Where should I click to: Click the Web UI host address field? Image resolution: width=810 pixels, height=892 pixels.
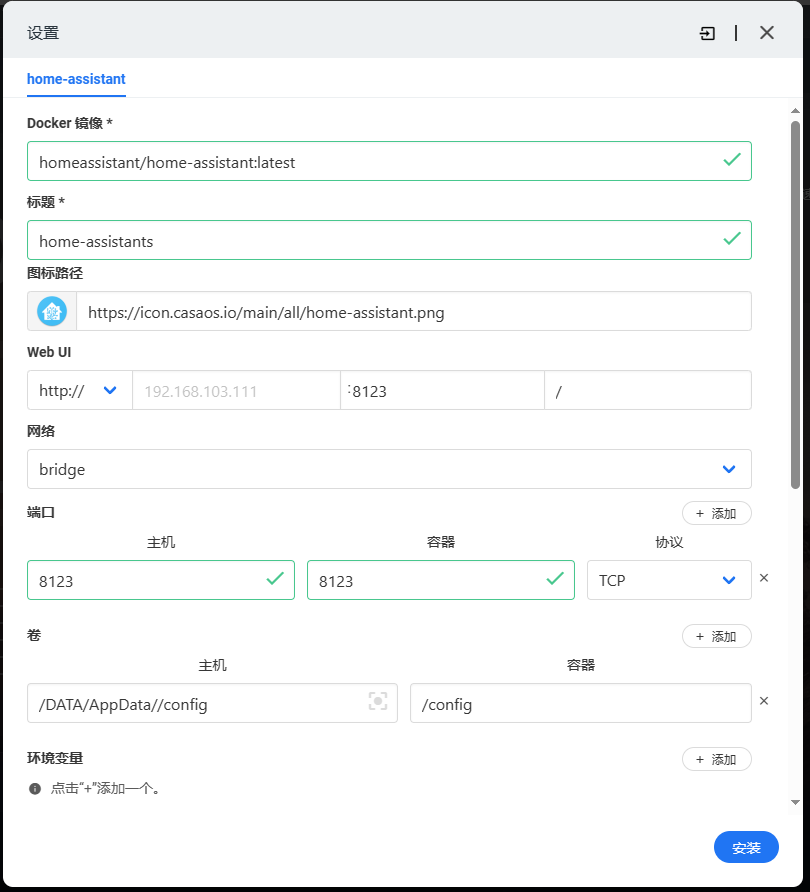236,390
